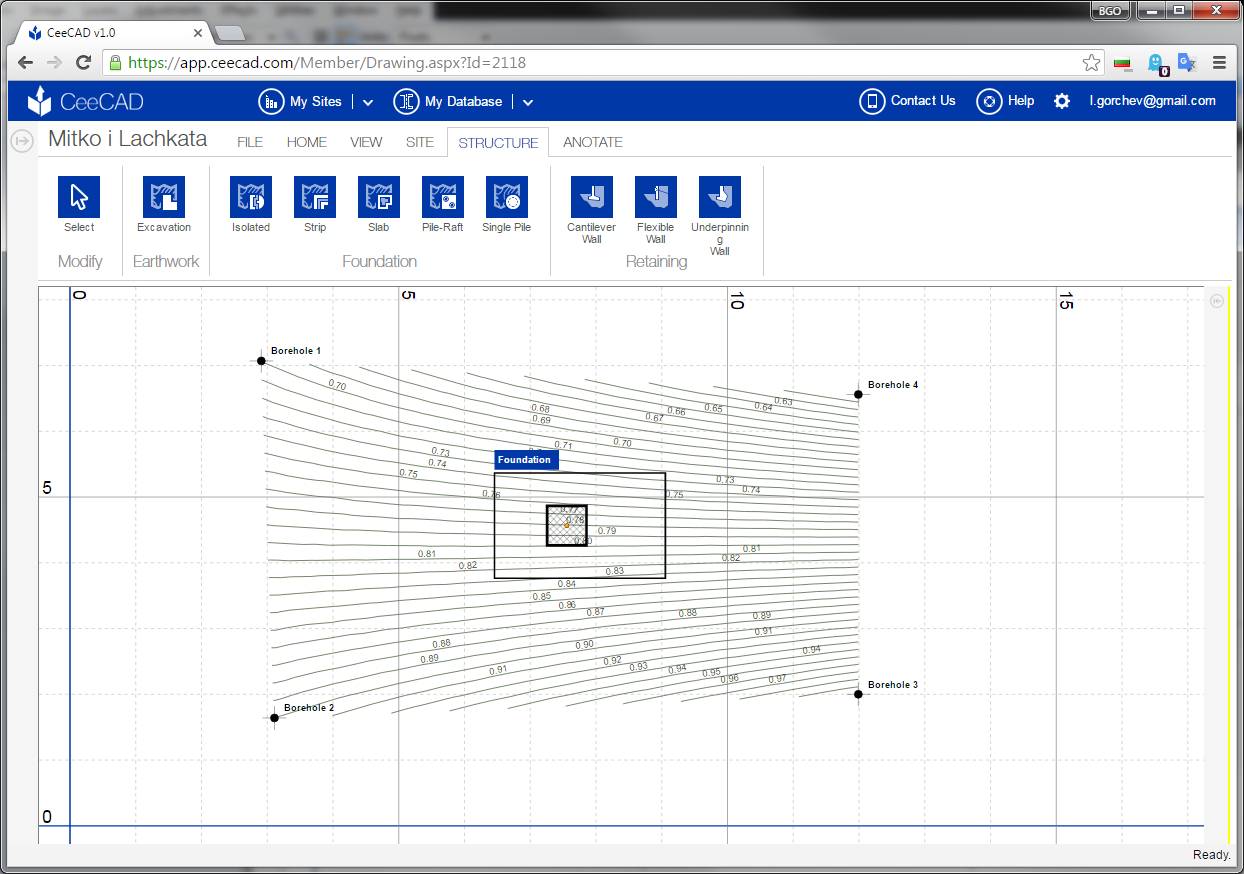Open the Help link
The image size is (1244, 874).
pos(1021,101)
